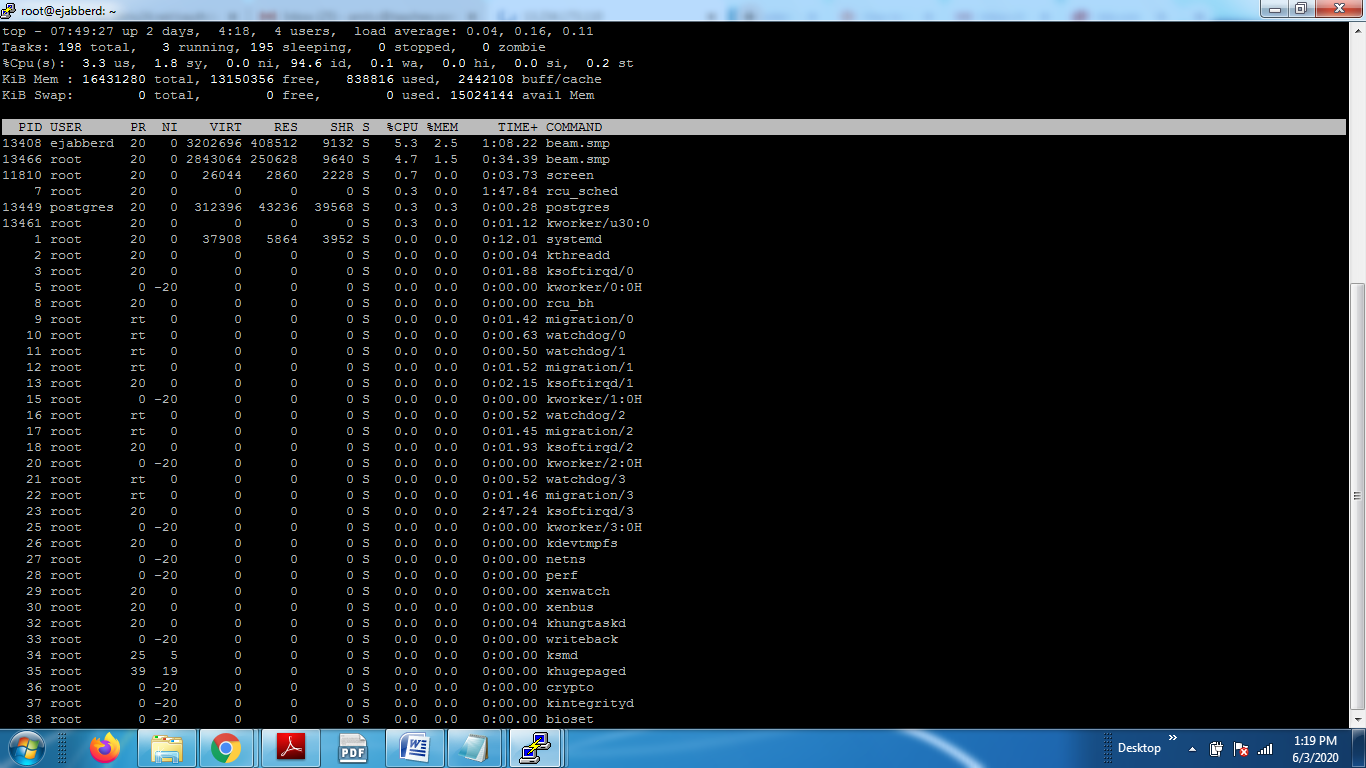This screenshot has width=1366, height=768.
Task: Click the kthreadd process name
Action: pyautogui.click(x=578, y=255)
